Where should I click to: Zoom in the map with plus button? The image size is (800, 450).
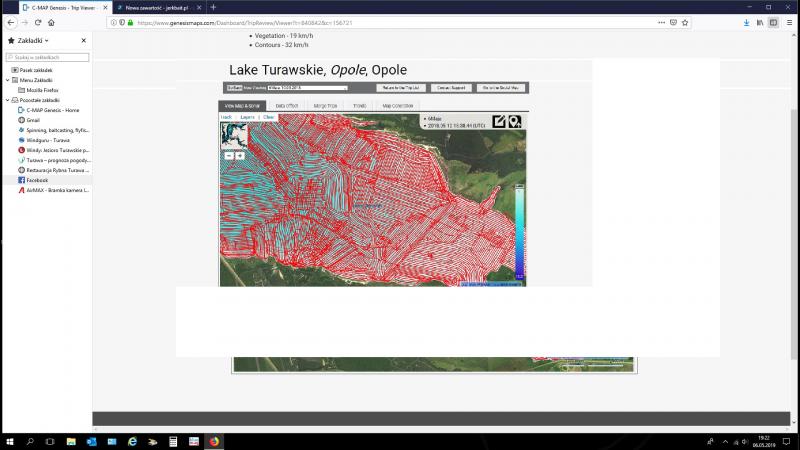click(240, 156)
